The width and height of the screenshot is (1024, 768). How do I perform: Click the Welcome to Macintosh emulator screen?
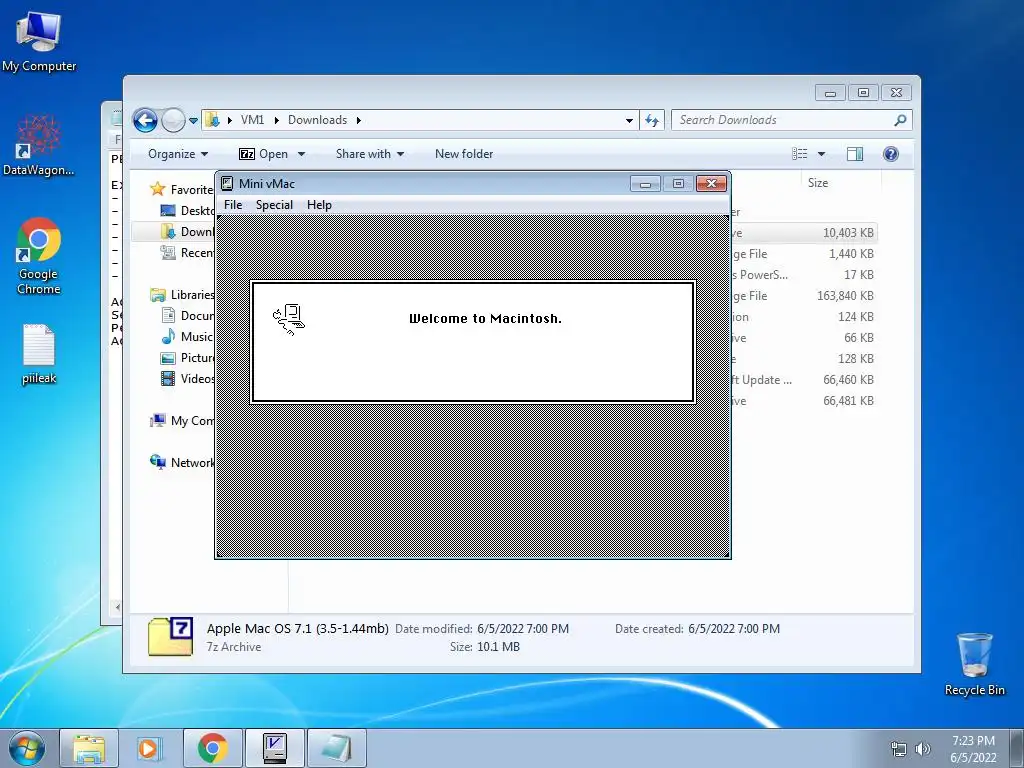click(473, 387)
